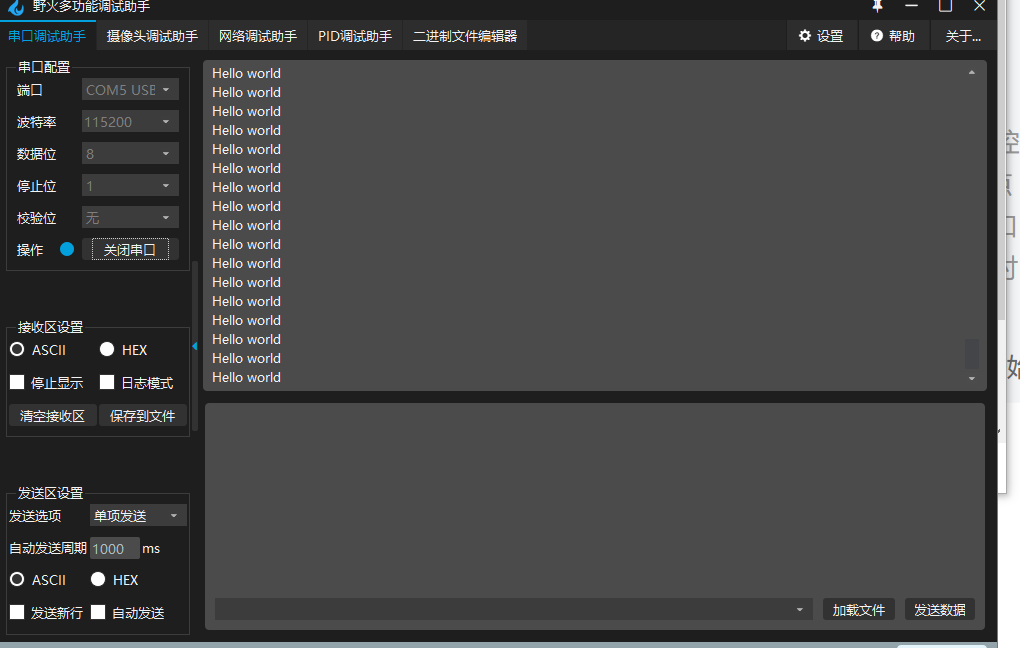The width and height of the screenshot is (1020, 648).
Task: Enable the 发送新行 checkbox
Action: pyautogui.click(x=18, y=612)
